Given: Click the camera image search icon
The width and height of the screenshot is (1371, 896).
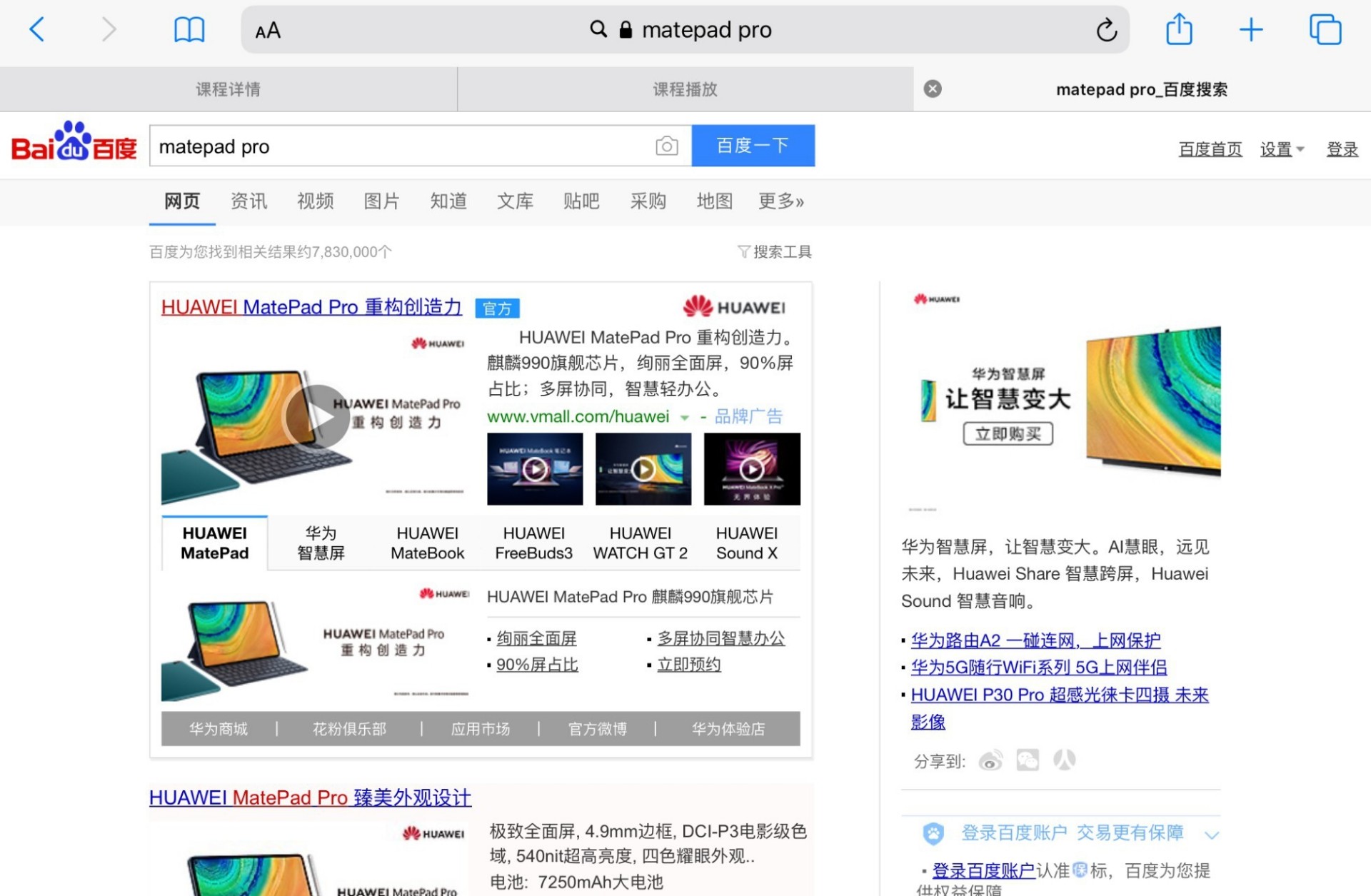Looking at the screenshot, I should pyautogui.click(x=666, y=146).
